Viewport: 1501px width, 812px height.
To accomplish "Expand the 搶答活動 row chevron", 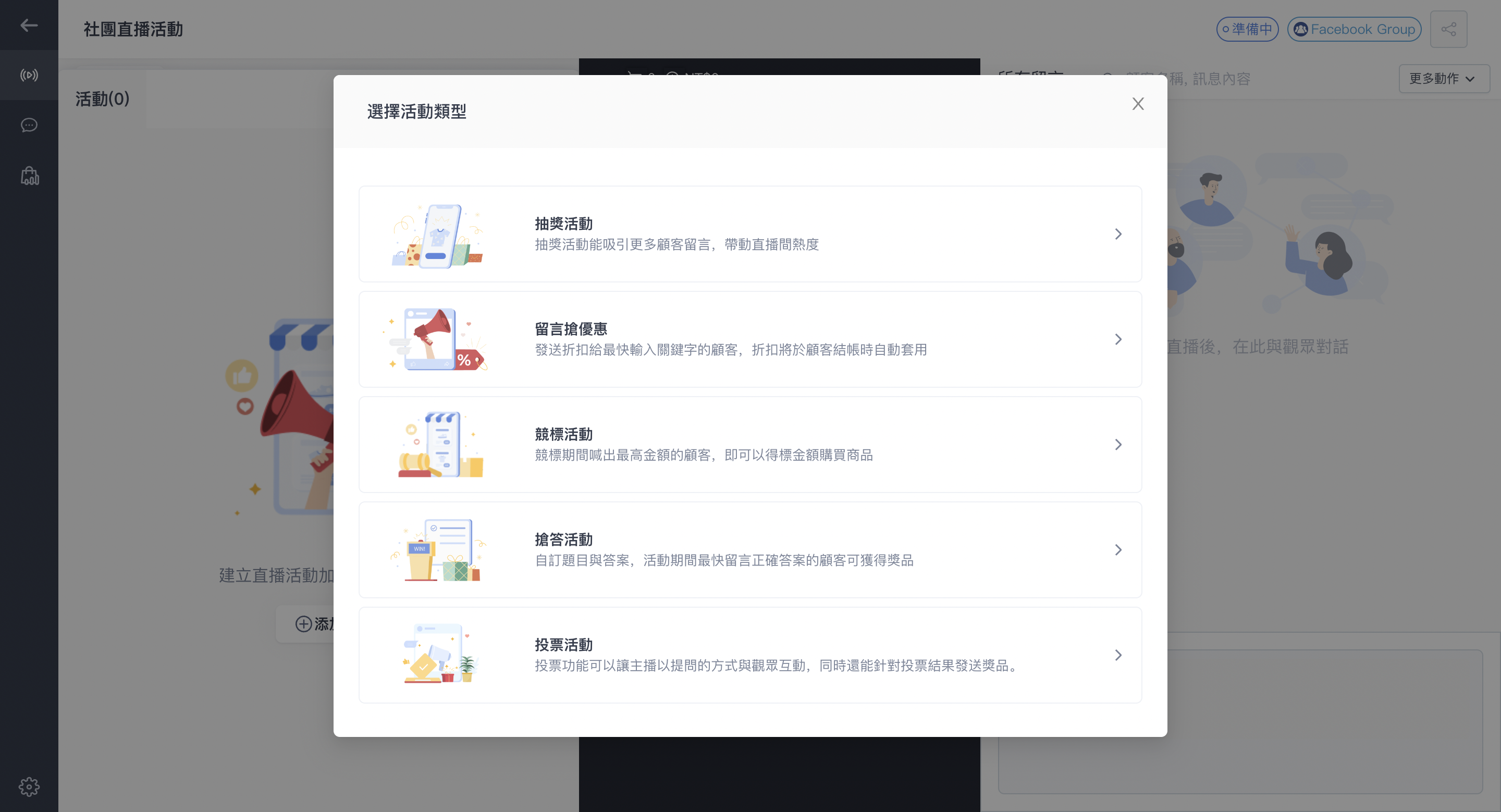I will (1118, 550).
